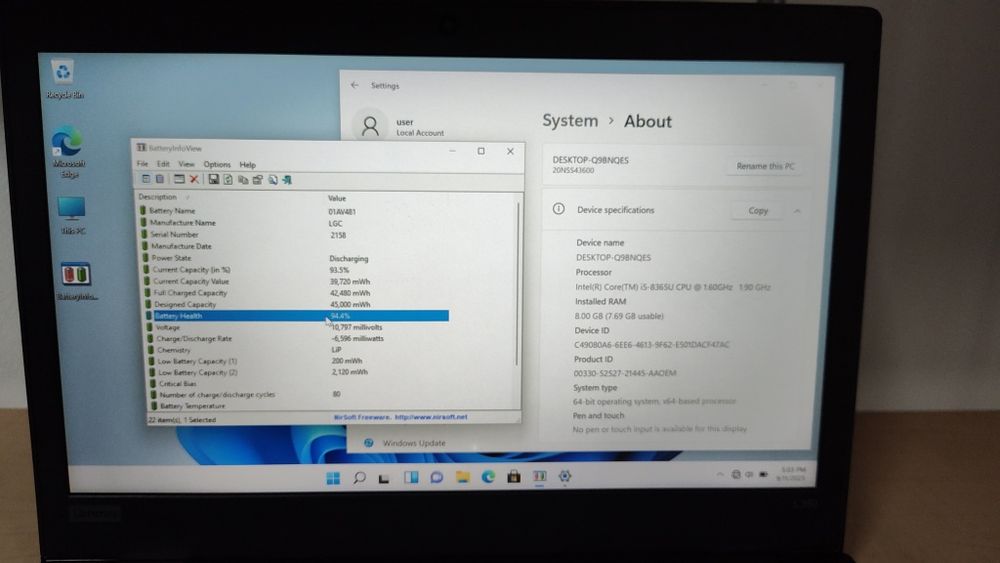This screenshot has width=1000, height=563.
Task: Click the Refresh toolbar icon in BatteryInfoView
Action: pos(228,180)
